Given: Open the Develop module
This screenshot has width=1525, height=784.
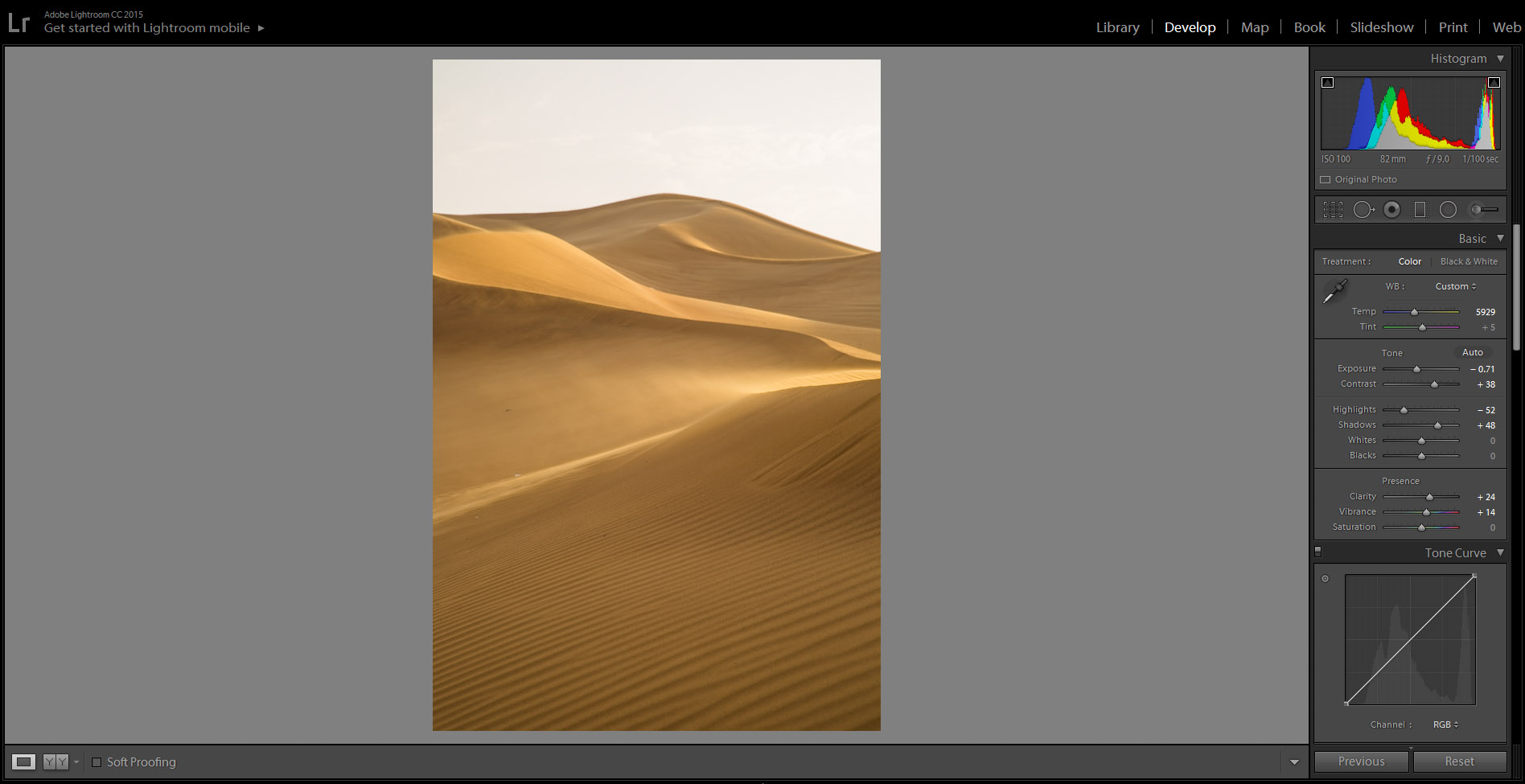Looking at the screenshot, I should 1190,27.
